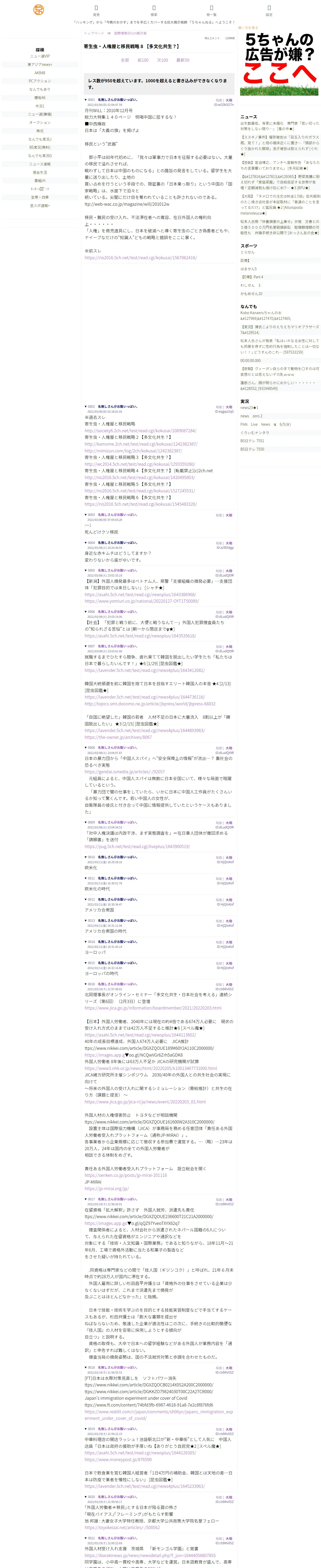Open BS日テレ 7551 thread under 実況
This screenshot has width=321, height=1568.
pos(252,441)
